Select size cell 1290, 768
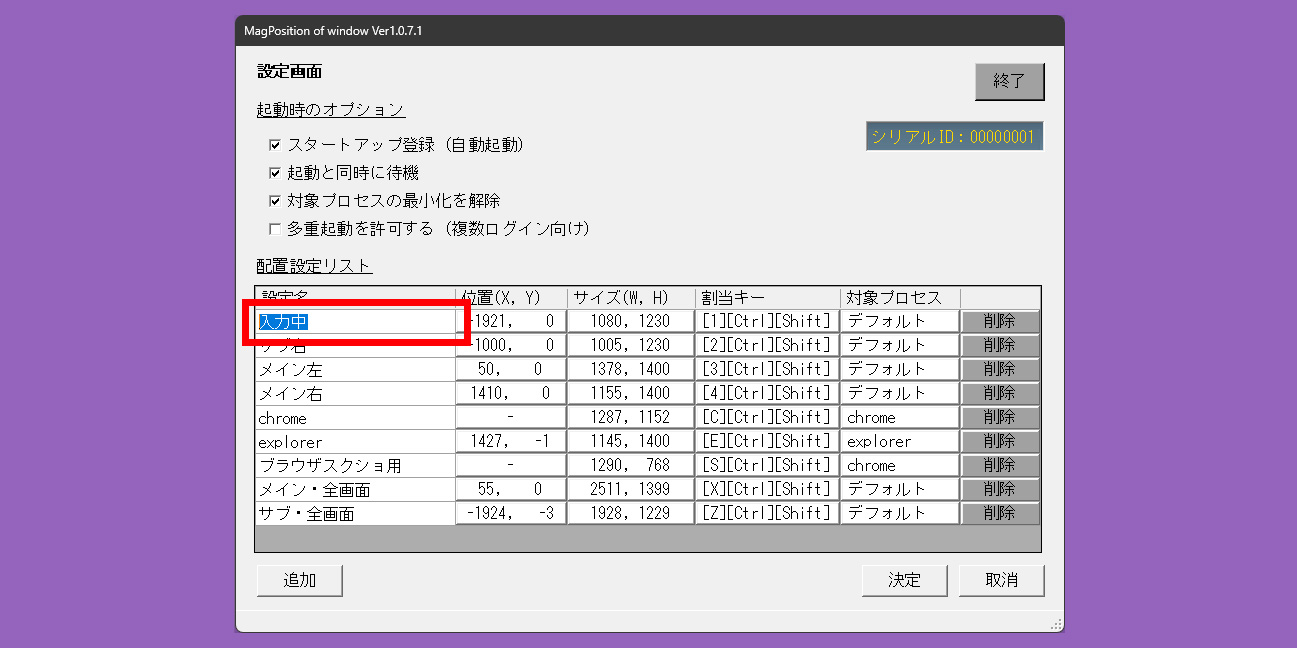This screenshot has height=648, width=1297. pos(631,465)
